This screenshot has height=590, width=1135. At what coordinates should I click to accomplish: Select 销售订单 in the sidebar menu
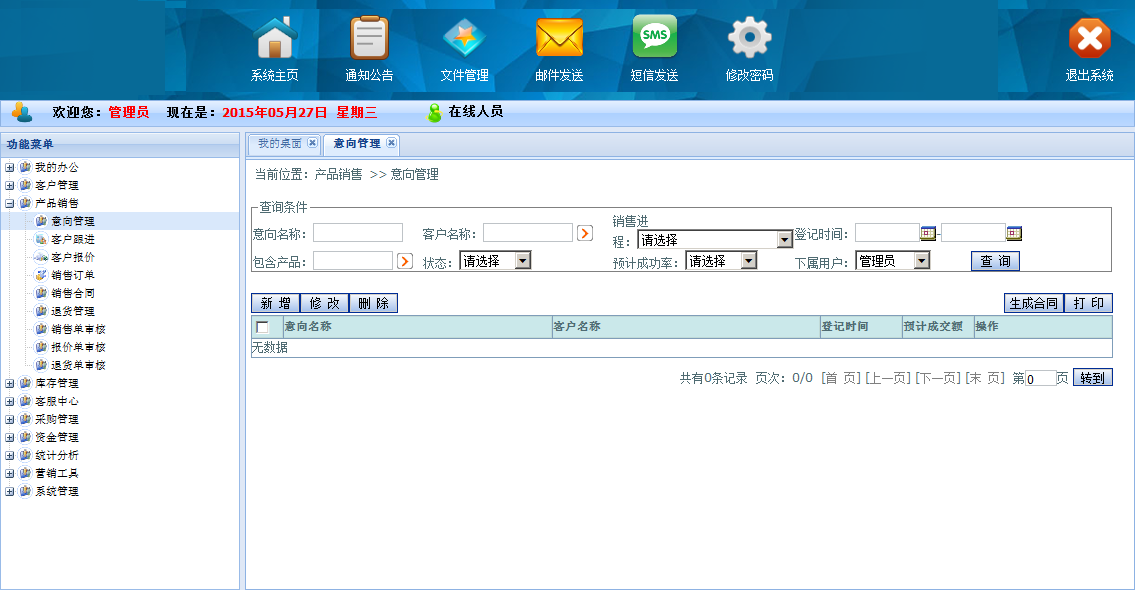73,276
